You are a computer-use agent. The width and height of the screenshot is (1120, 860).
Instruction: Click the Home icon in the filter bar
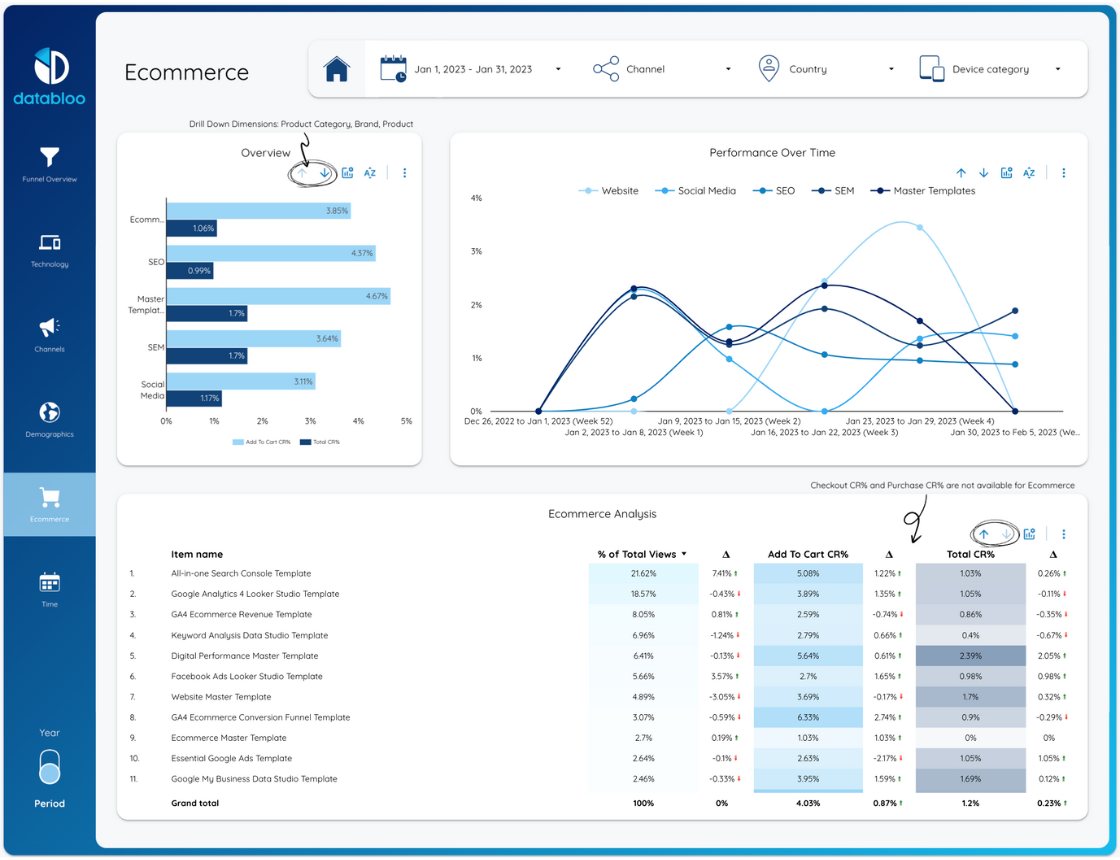(336, 69)
